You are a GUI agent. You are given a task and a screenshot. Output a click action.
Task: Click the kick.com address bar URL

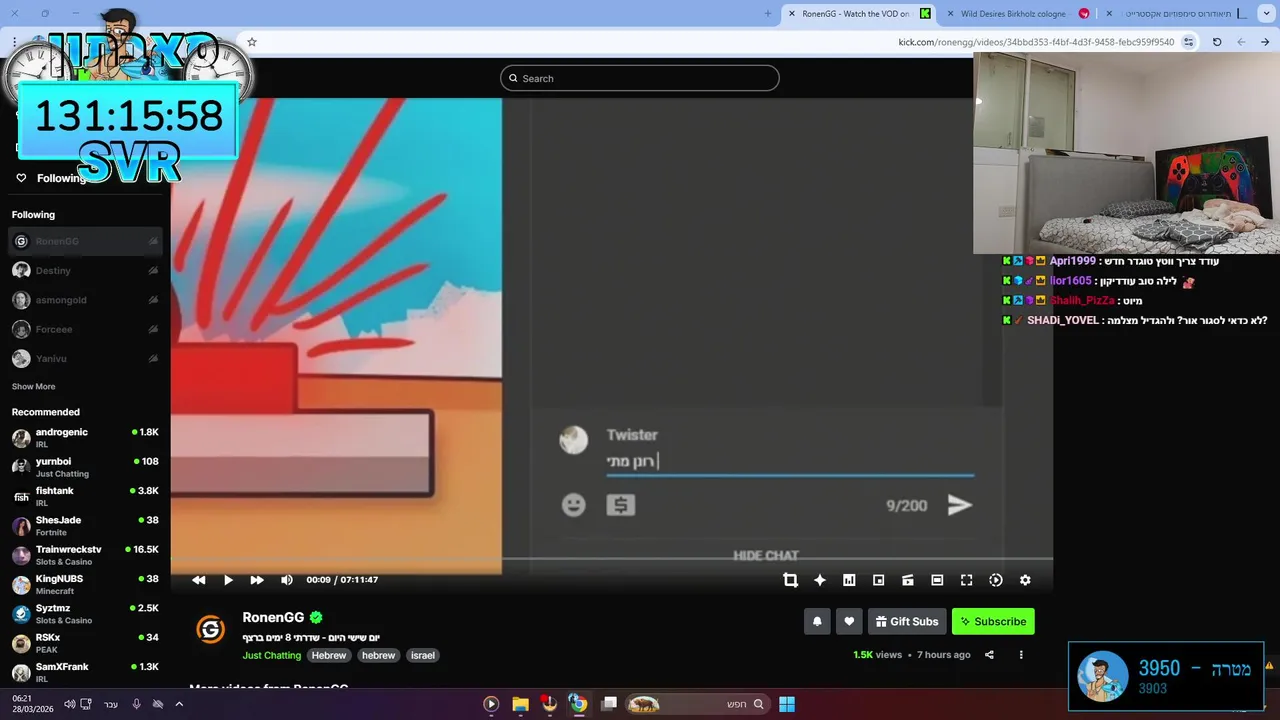[1036, 42]
